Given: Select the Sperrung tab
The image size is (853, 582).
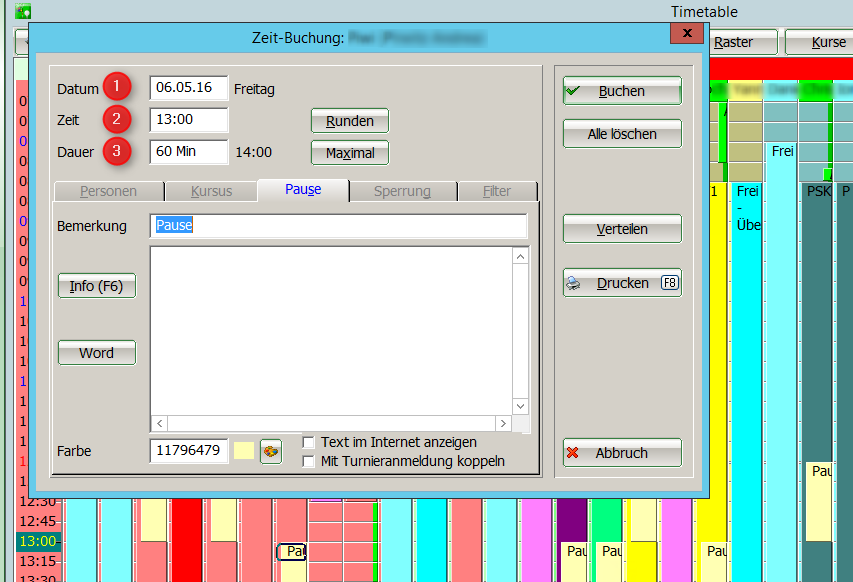Looking at the screenshot, I should pyautogui.click(x=402, y=191).
